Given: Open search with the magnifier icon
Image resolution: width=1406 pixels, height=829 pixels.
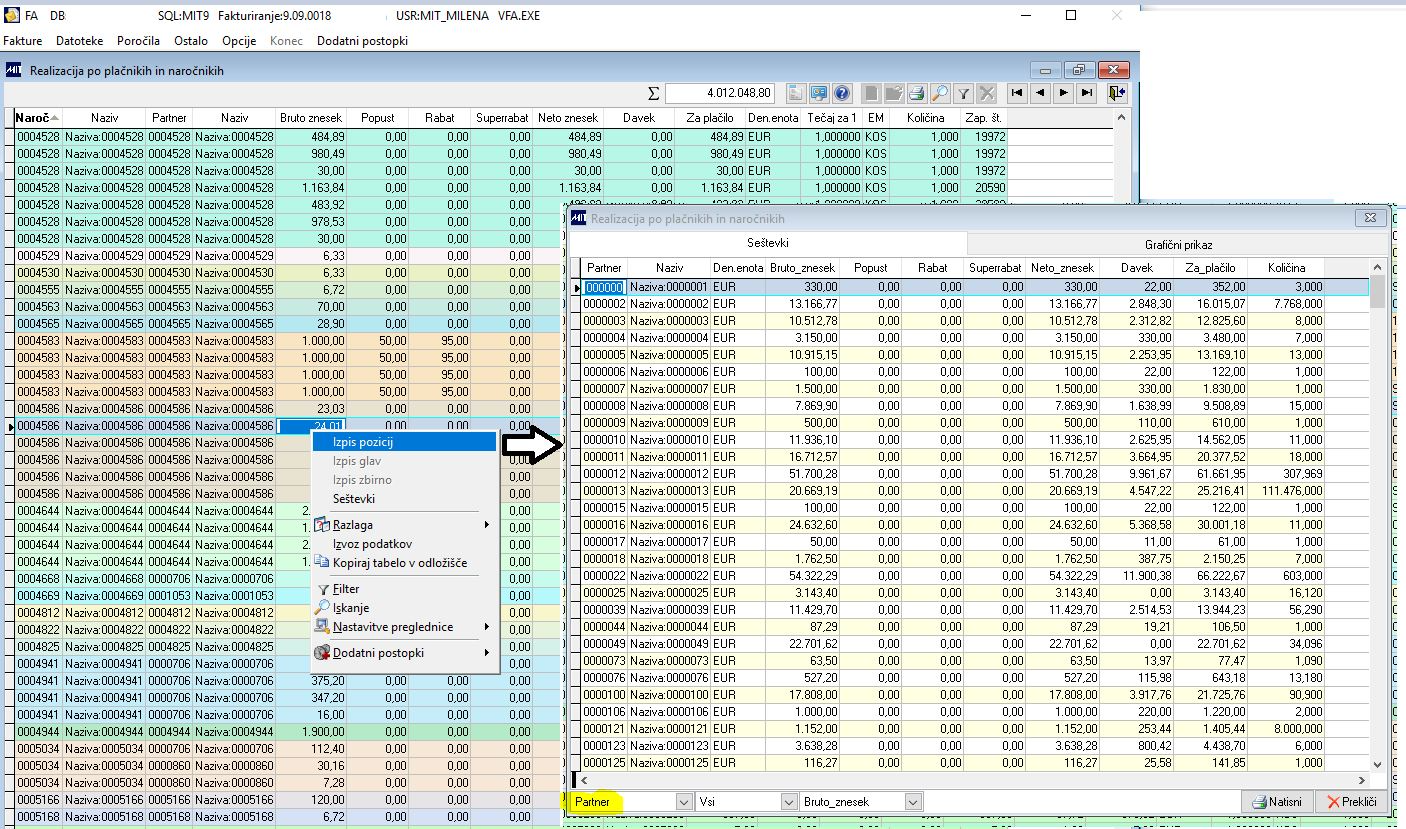Looking at the screenshot, I should click(x=939, y=93).
